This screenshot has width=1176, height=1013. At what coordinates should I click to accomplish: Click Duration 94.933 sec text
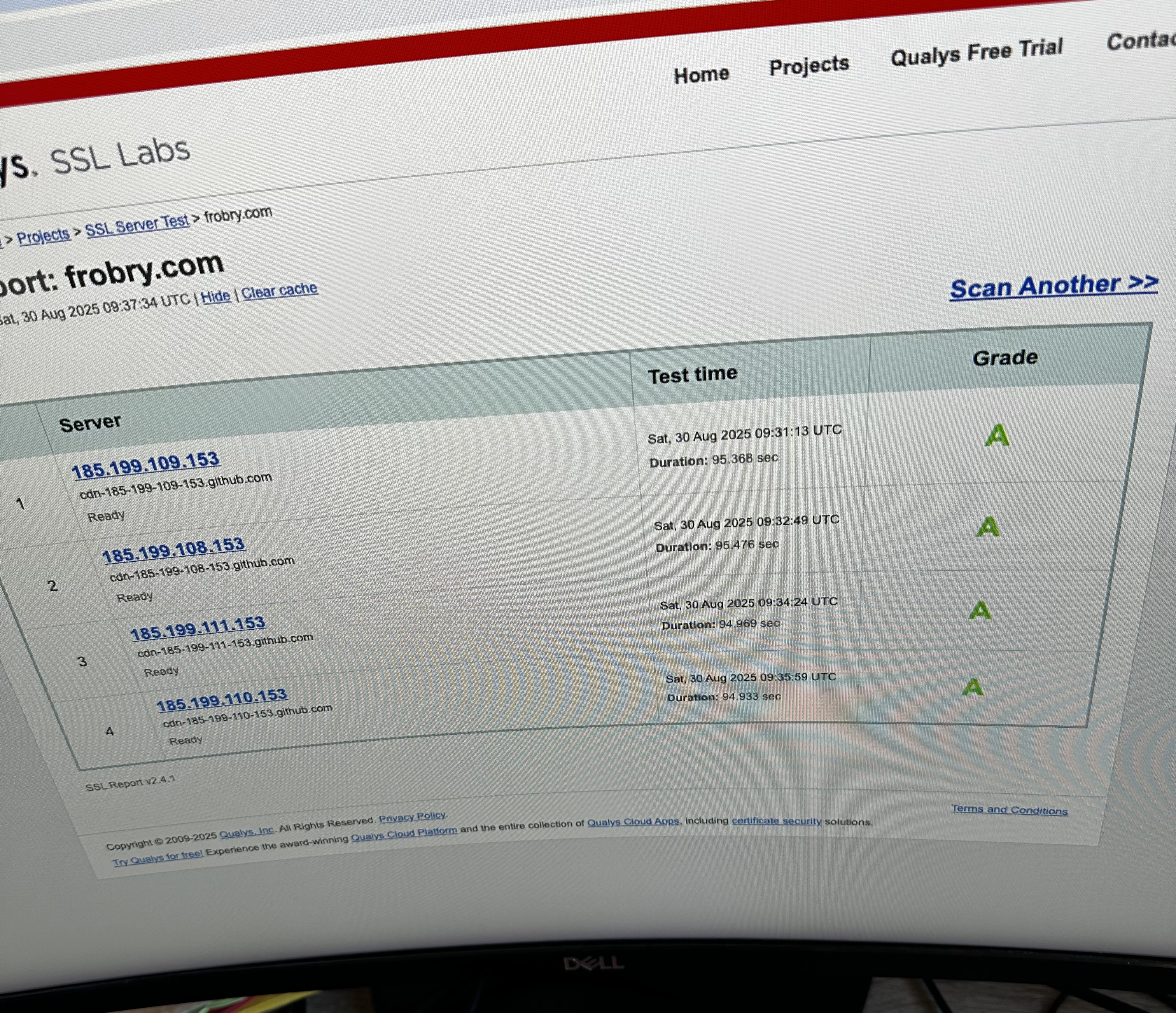tap(724, 697)
